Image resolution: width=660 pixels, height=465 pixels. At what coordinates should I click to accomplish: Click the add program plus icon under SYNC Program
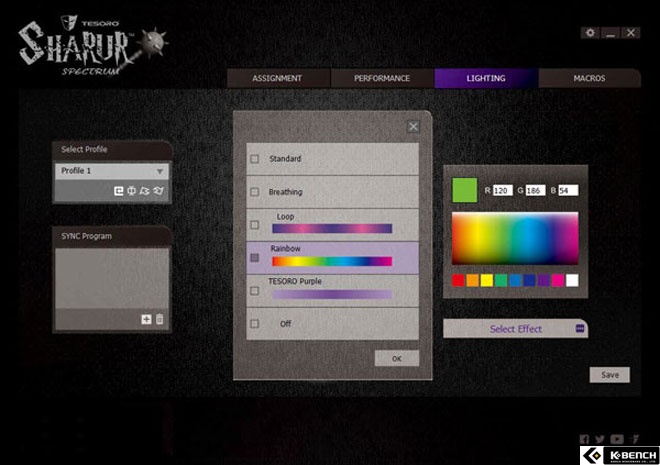(146, 319)
